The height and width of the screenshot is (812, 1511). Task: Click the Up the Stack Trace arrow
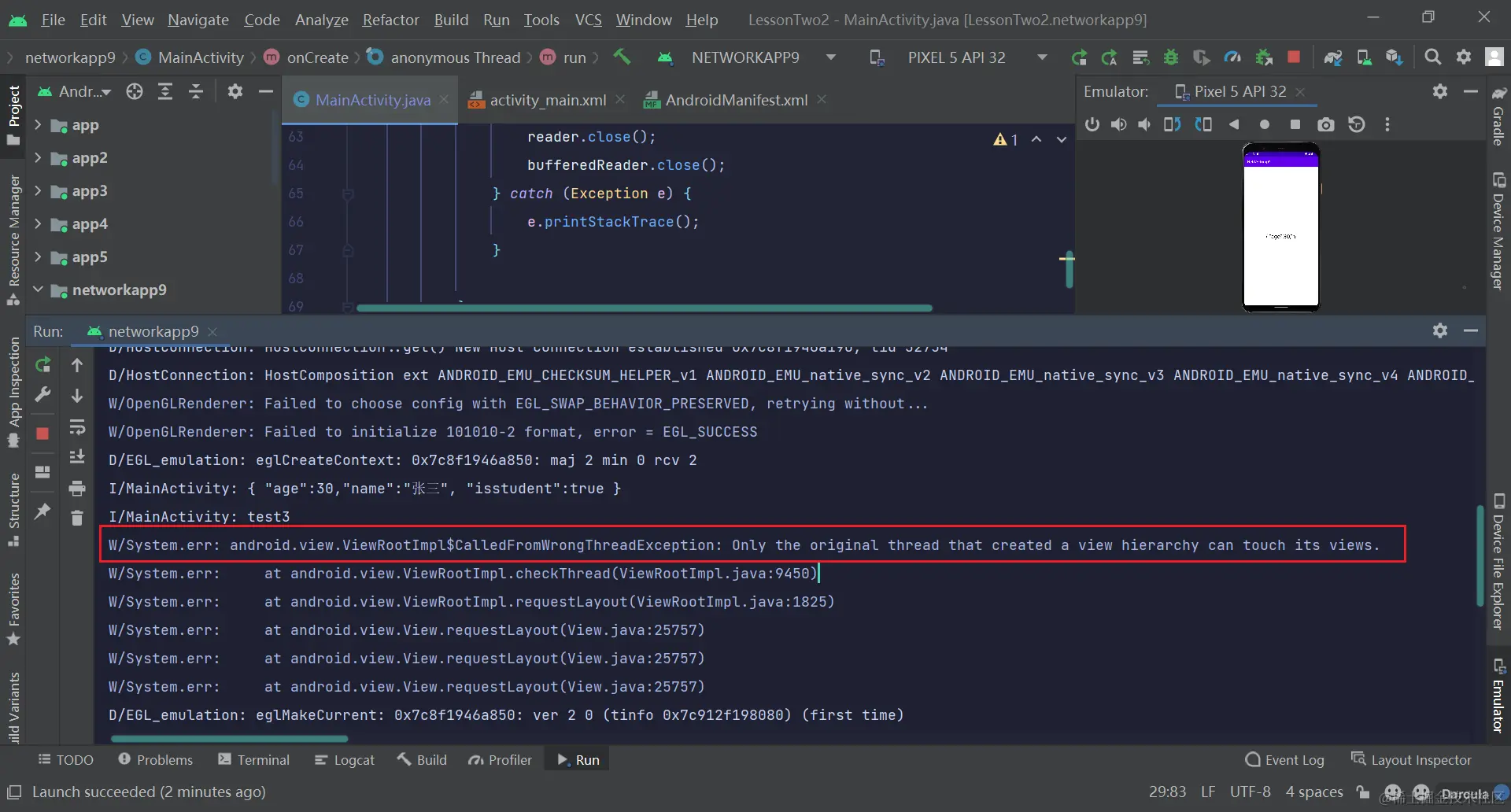coord(77,364)
